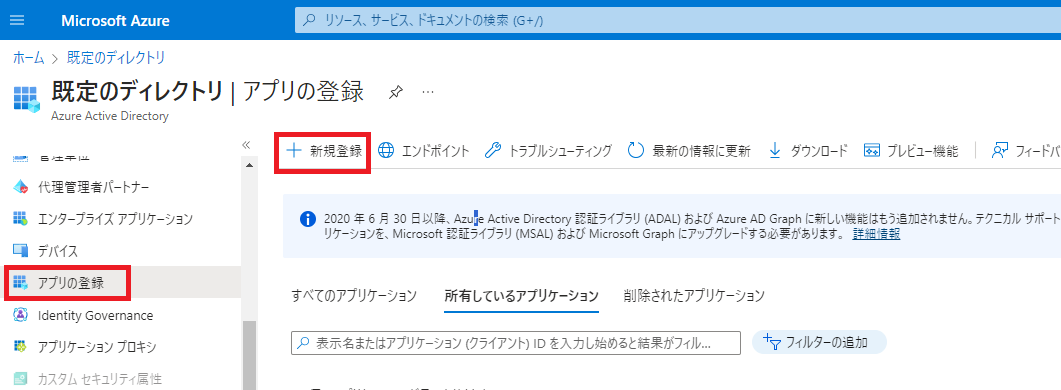Click the カスタム セキュリティ属性 icon

click(x=21, y=378)
